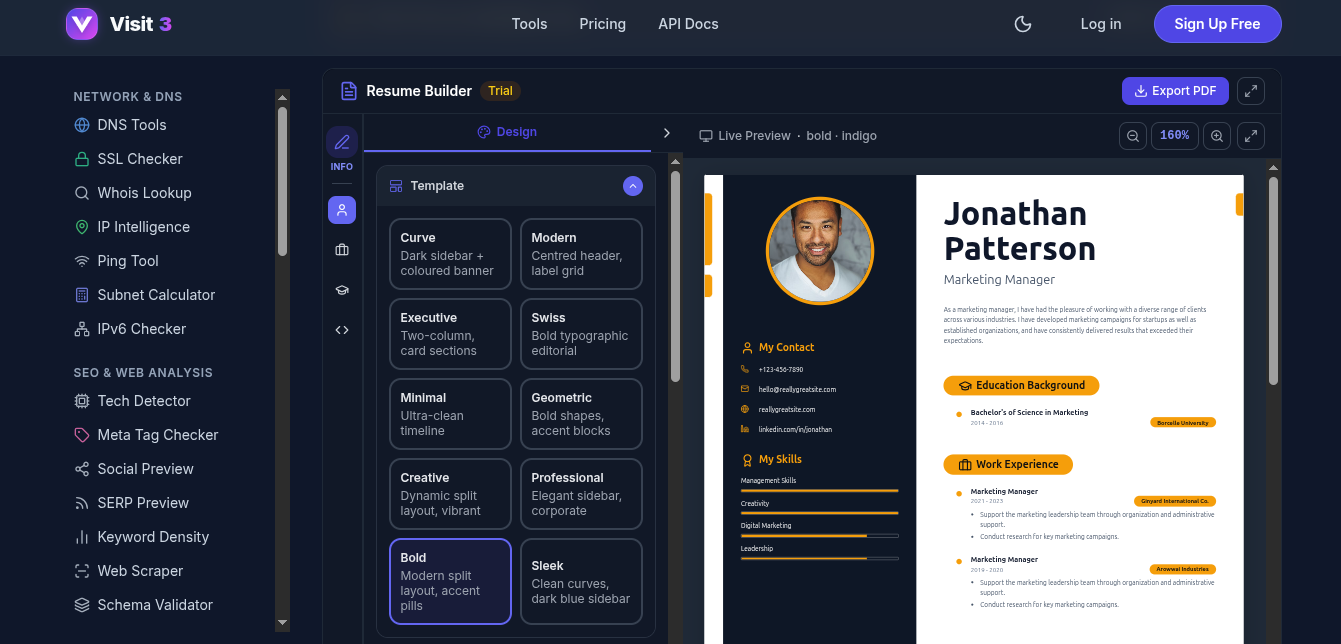Click the left sidebar scrollbar thumb

click(282, 180)
